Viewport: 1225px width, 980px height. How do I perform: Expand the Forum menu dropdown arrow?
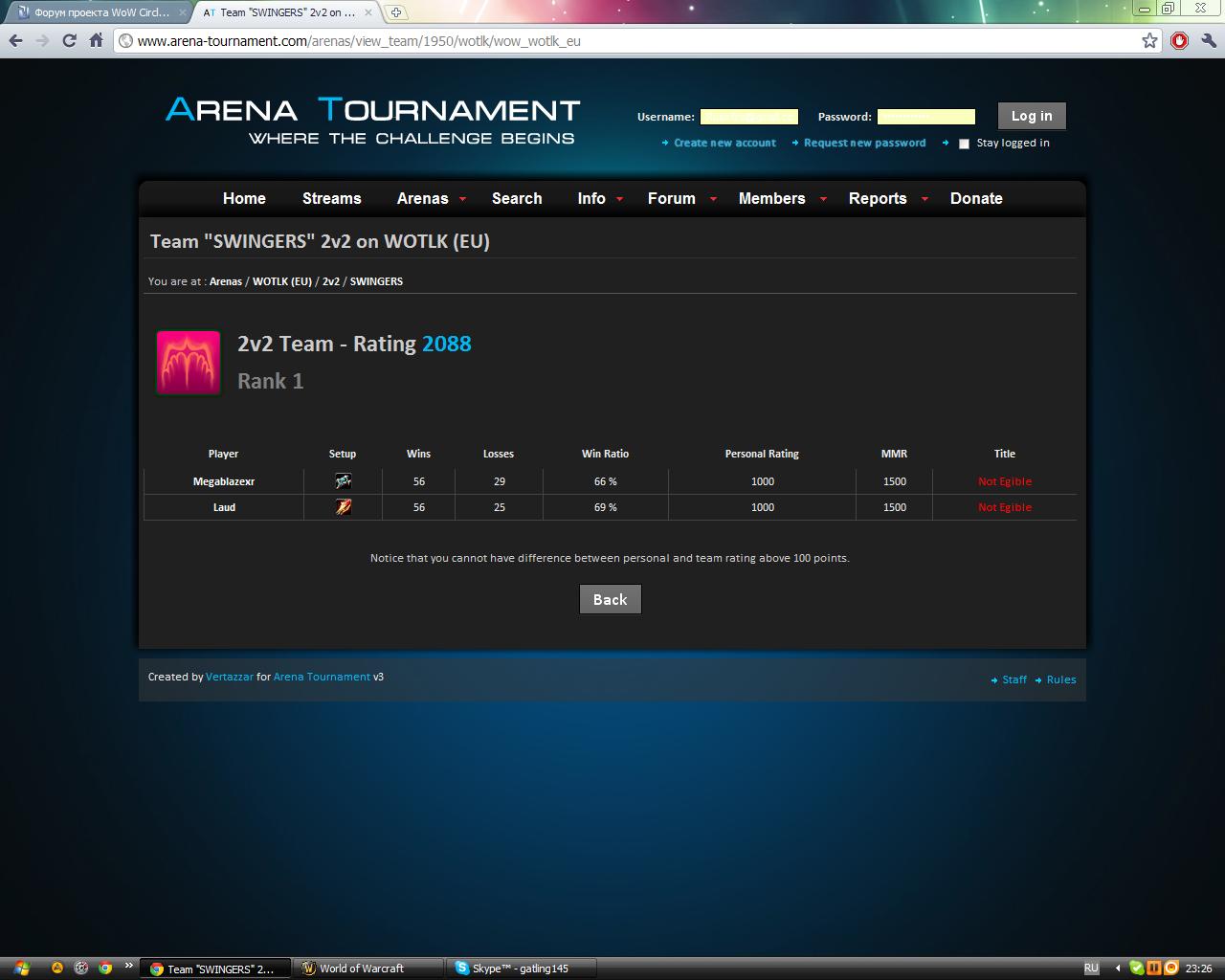point(713,199)
